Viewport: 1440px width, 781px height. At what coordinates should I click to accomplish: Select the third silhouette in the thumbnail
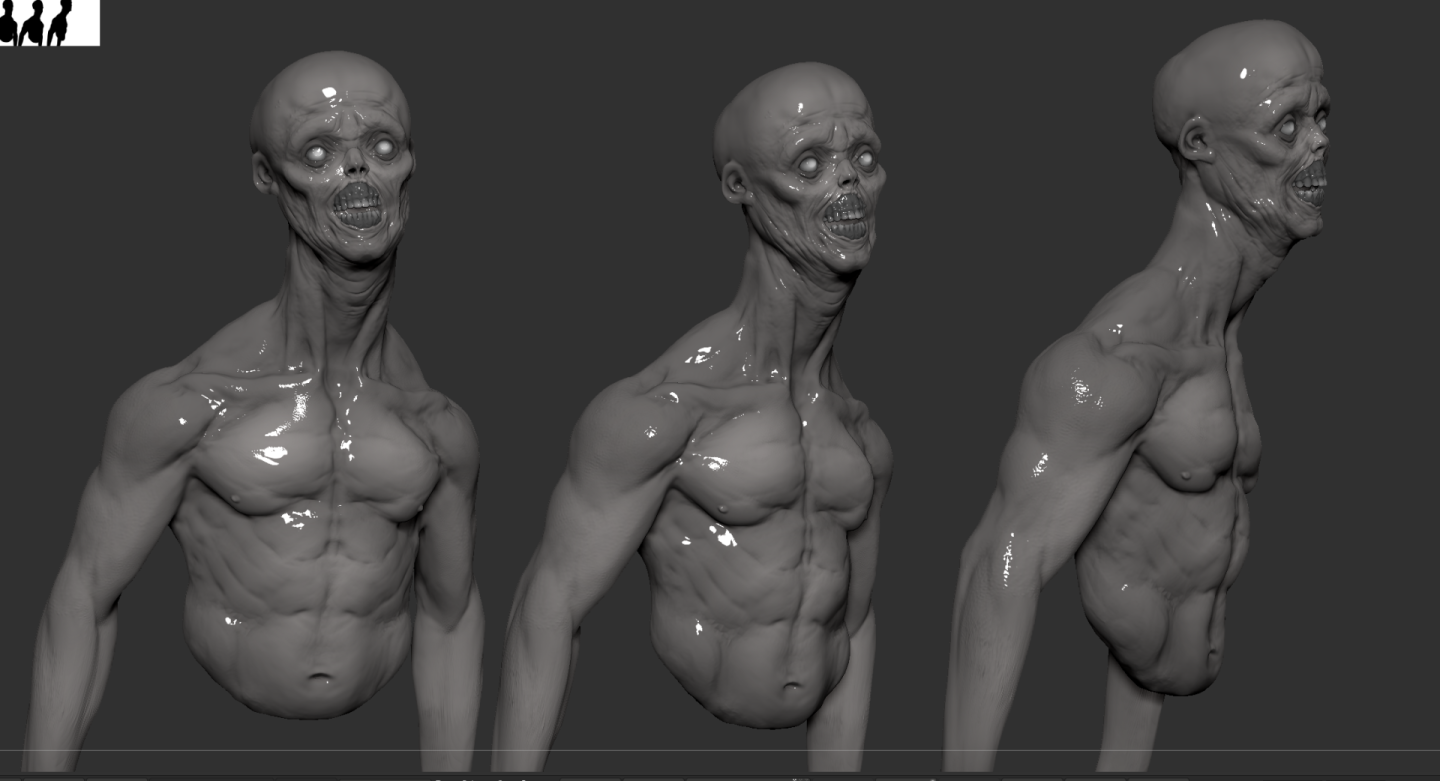(61, 23)
